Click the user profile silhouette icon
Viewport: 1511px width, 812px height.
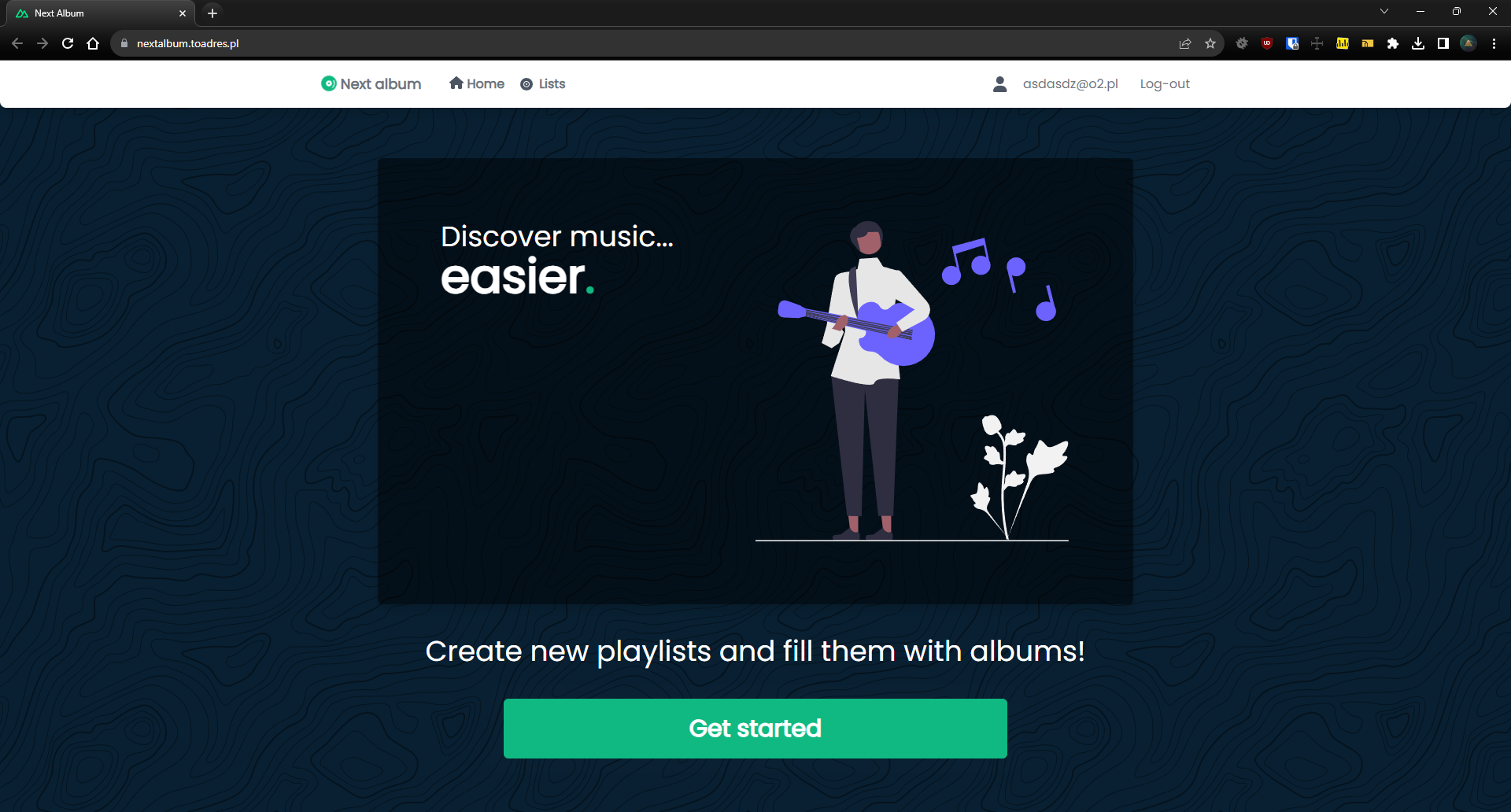pyautogui.click(x=1000, y=83)
